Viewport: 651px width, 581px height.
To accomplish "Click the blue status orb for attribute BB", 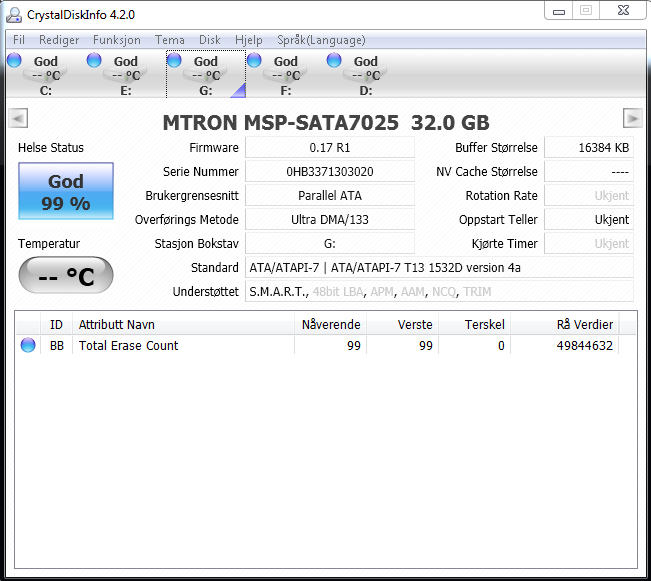I will 28,345.
